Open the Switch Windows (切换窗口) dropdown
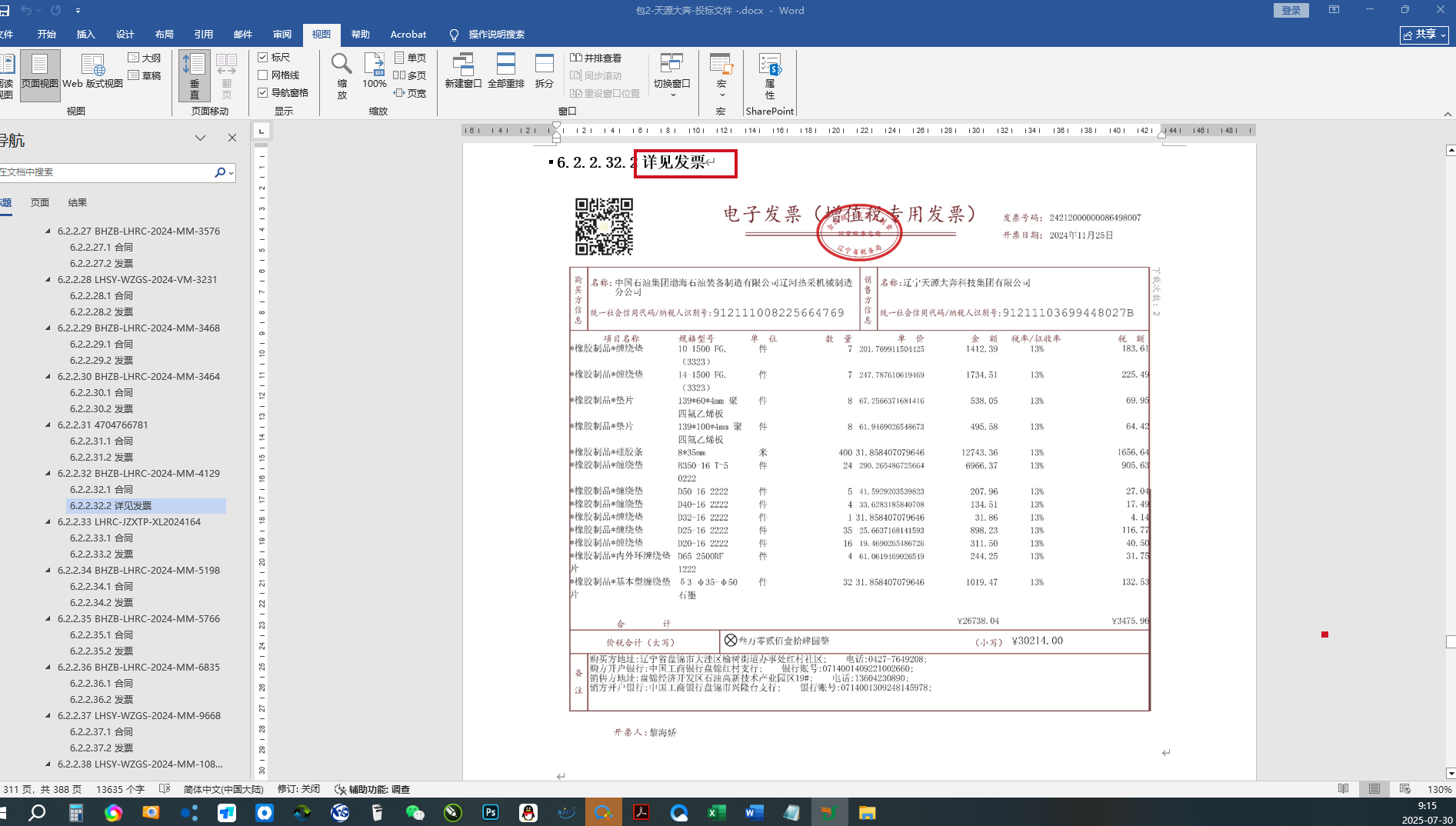The height and width of the screenshot is (826, 1456). 671,75
